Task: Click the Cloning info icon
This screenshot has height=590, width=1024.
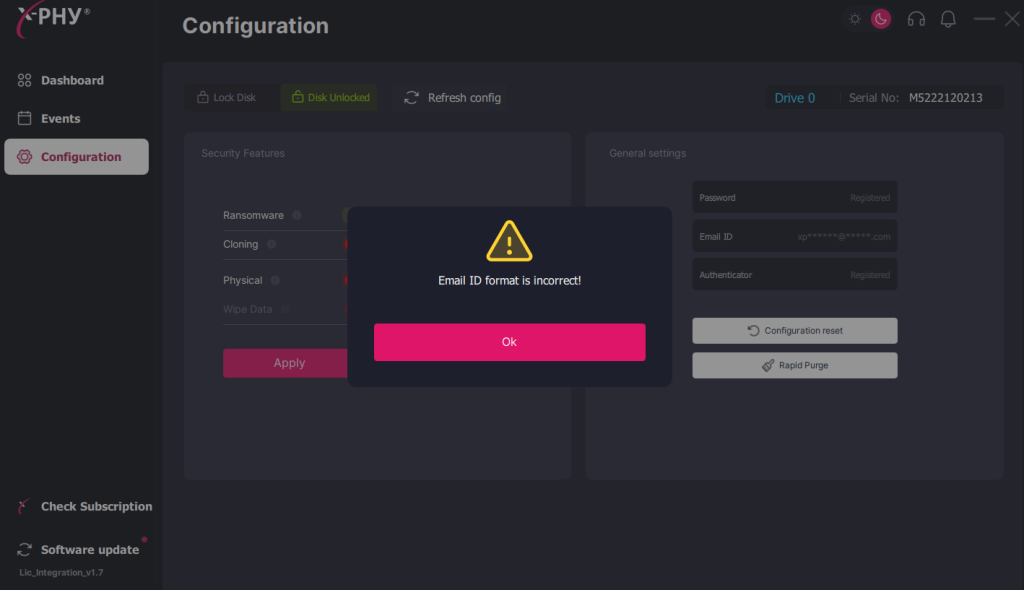Action: pyautogui.click(x=272, y=244)
